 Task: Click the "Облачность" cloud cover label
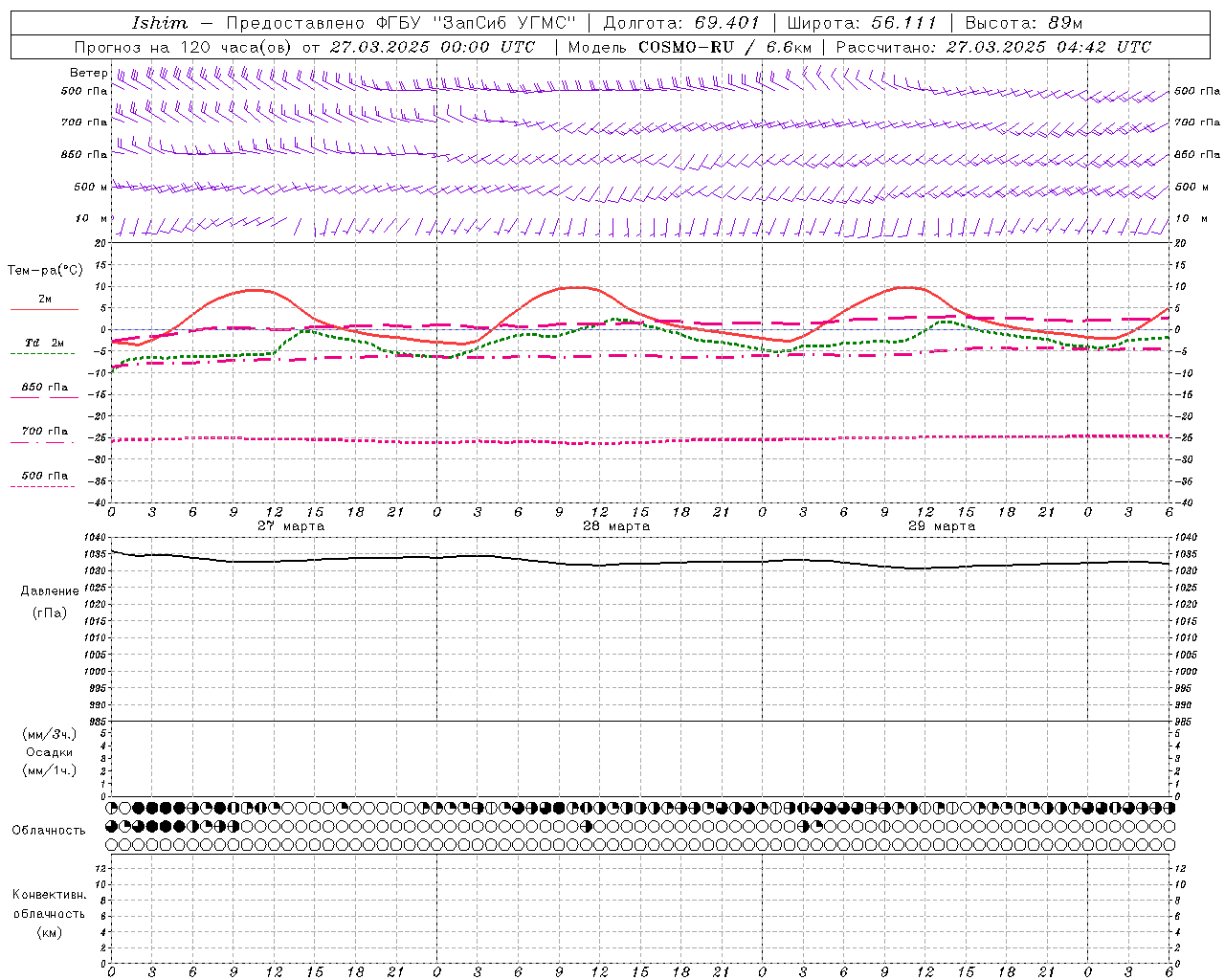49,831
